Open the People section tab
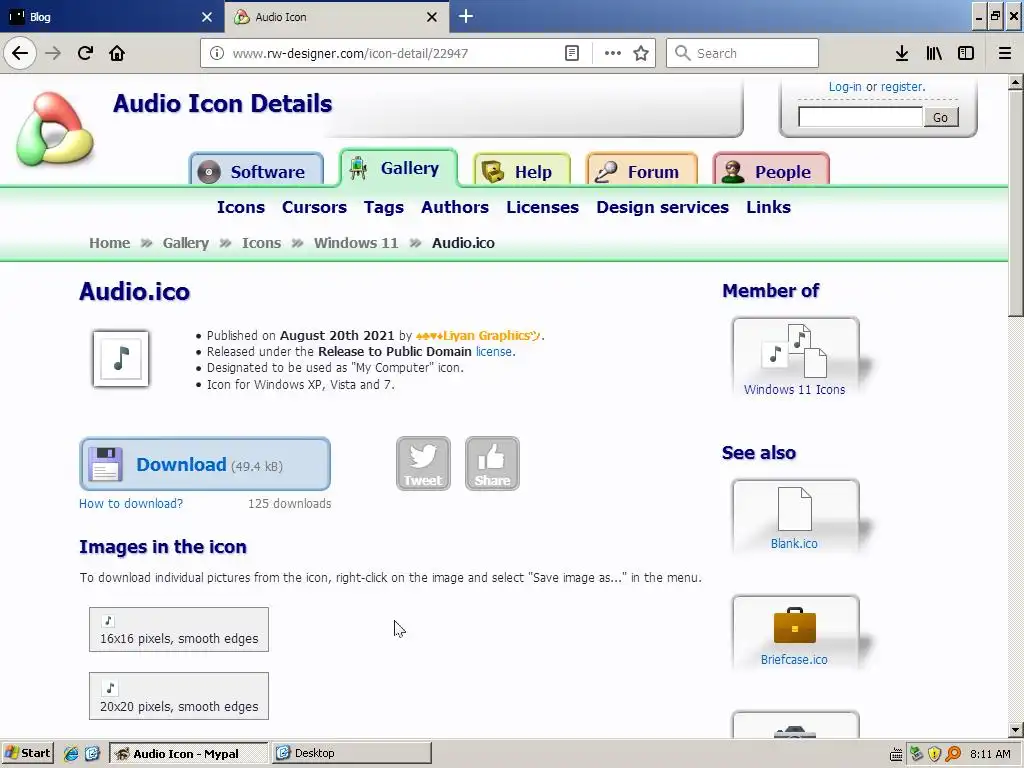Image resolution: width=1024 pixels, height=768 pixels. (771, 171)
